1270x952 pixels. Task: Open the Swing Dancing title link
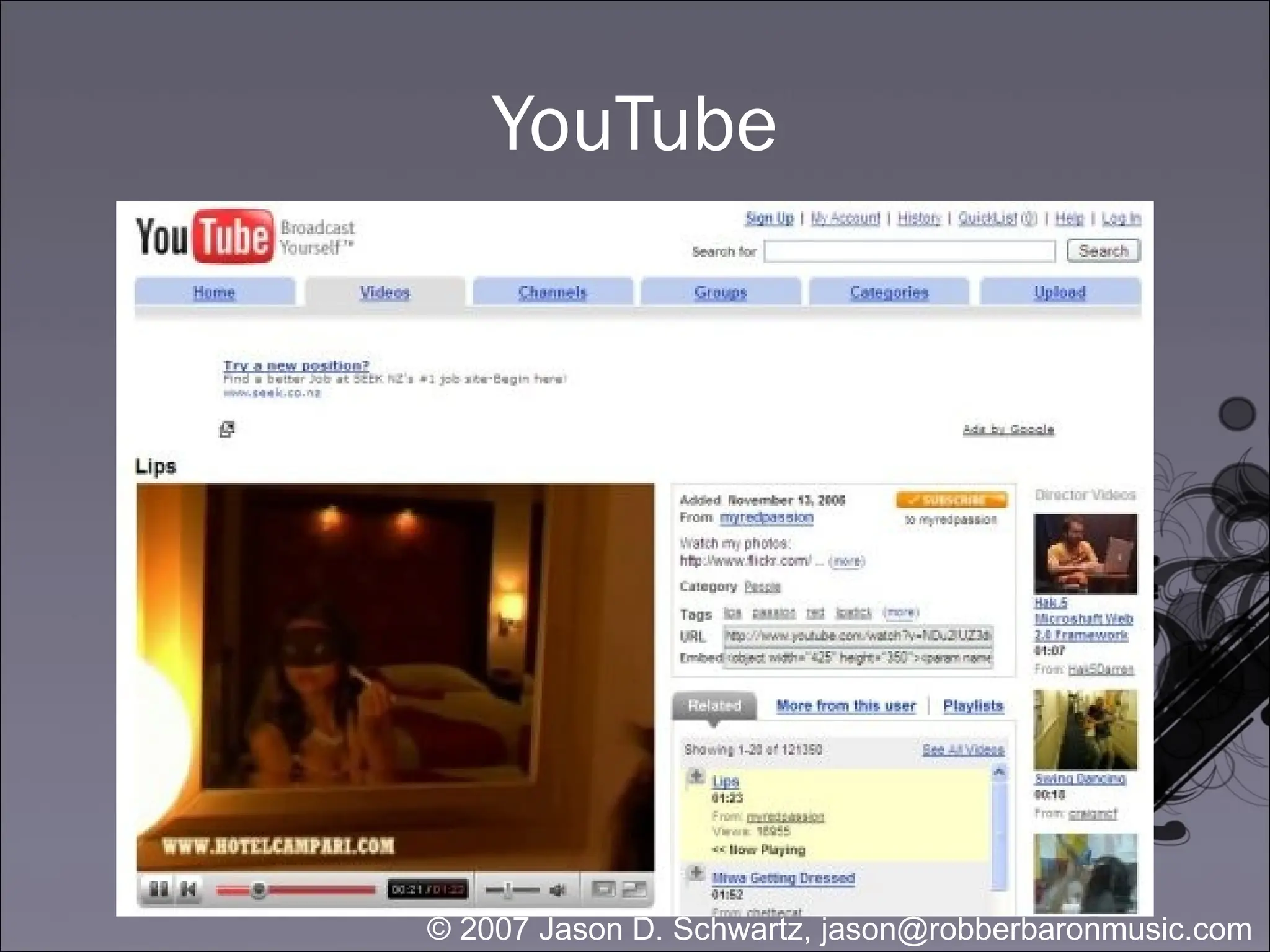point(1080,778)
